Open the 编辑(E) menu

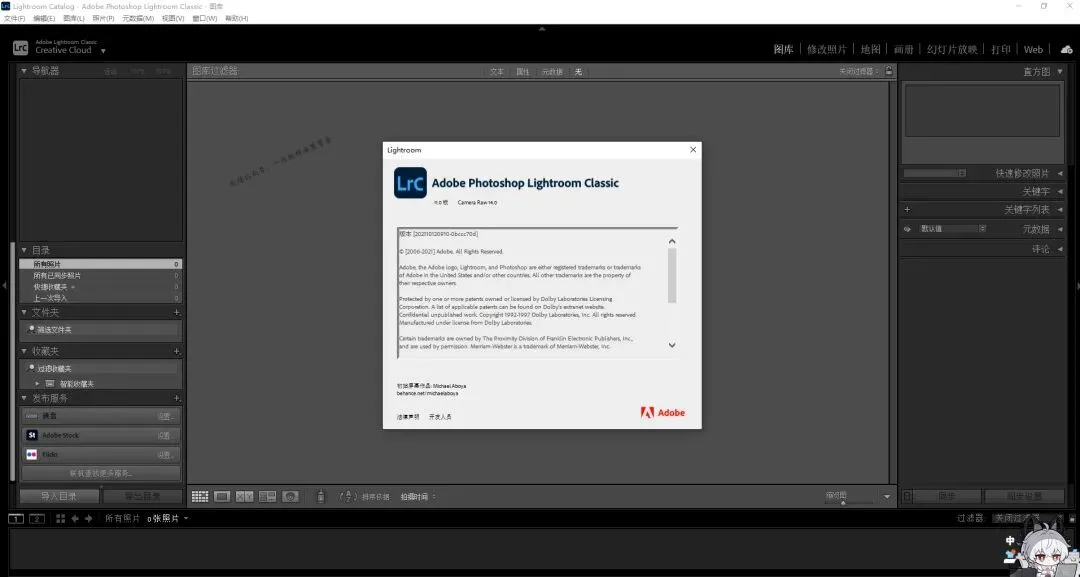(x=44, y=19)
